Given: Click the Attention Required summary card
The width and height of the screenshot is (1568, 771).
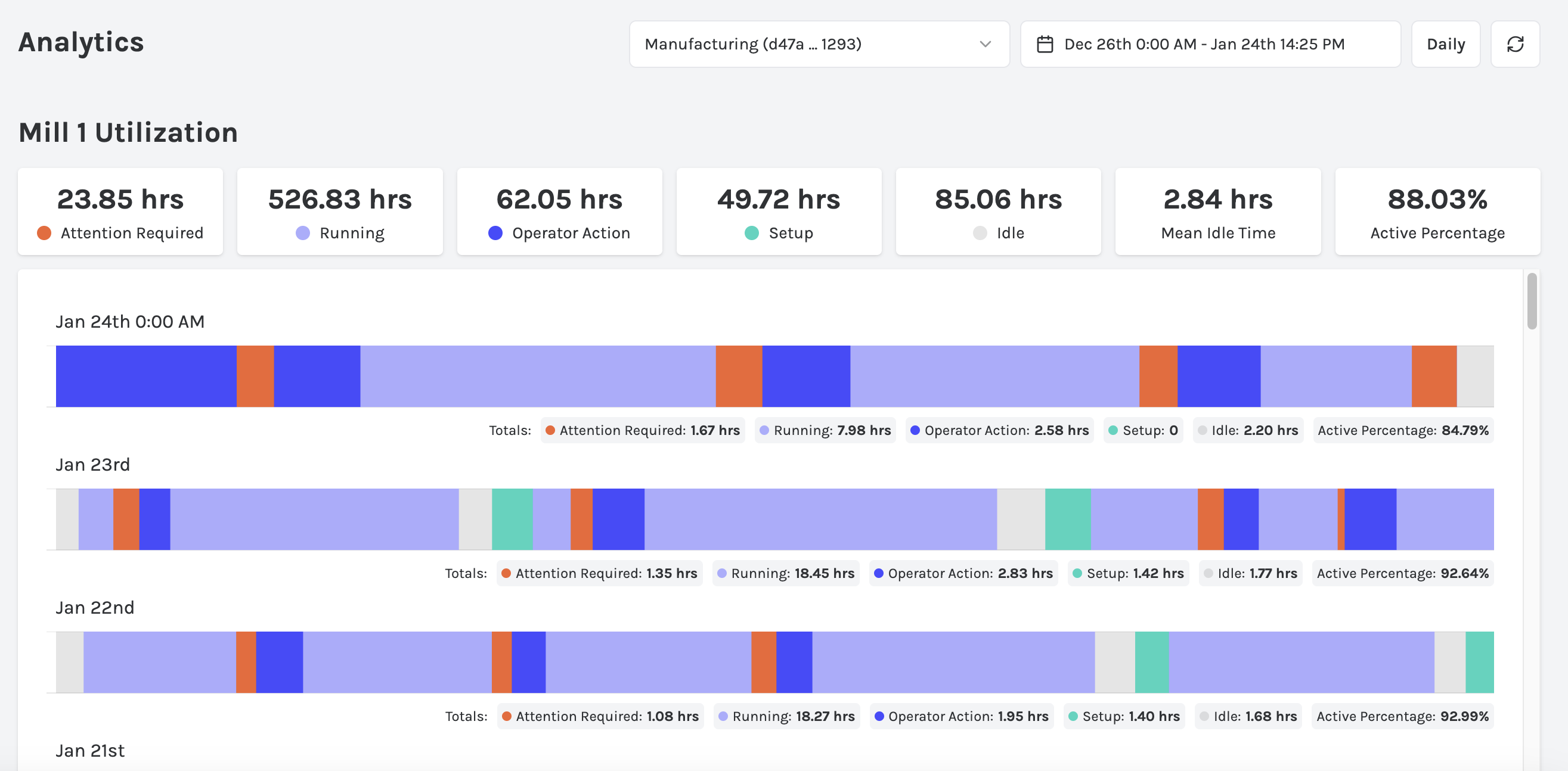Looking at the screenshot, I should point(120,212).
